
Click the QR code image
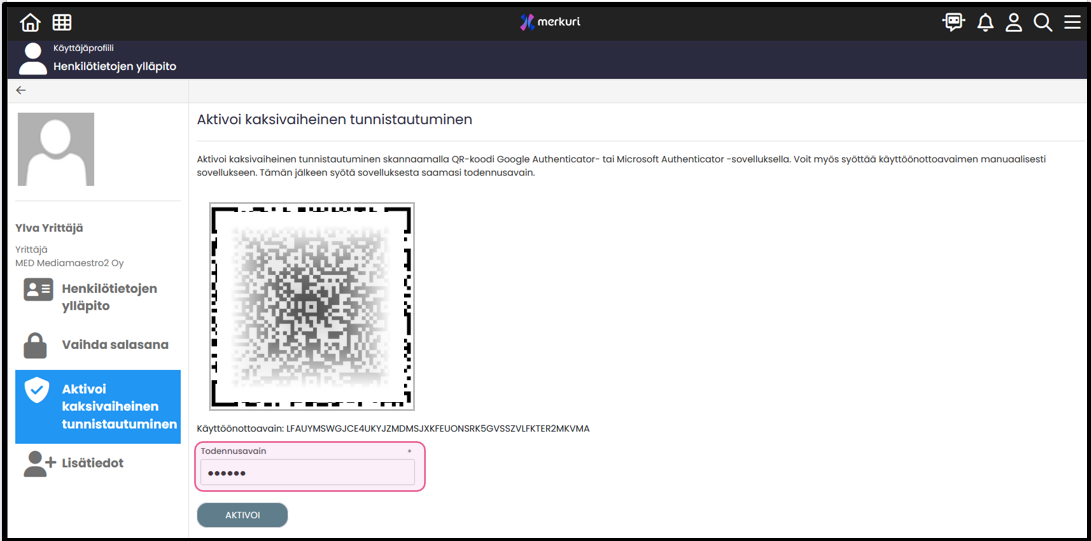tap(312, 306)
